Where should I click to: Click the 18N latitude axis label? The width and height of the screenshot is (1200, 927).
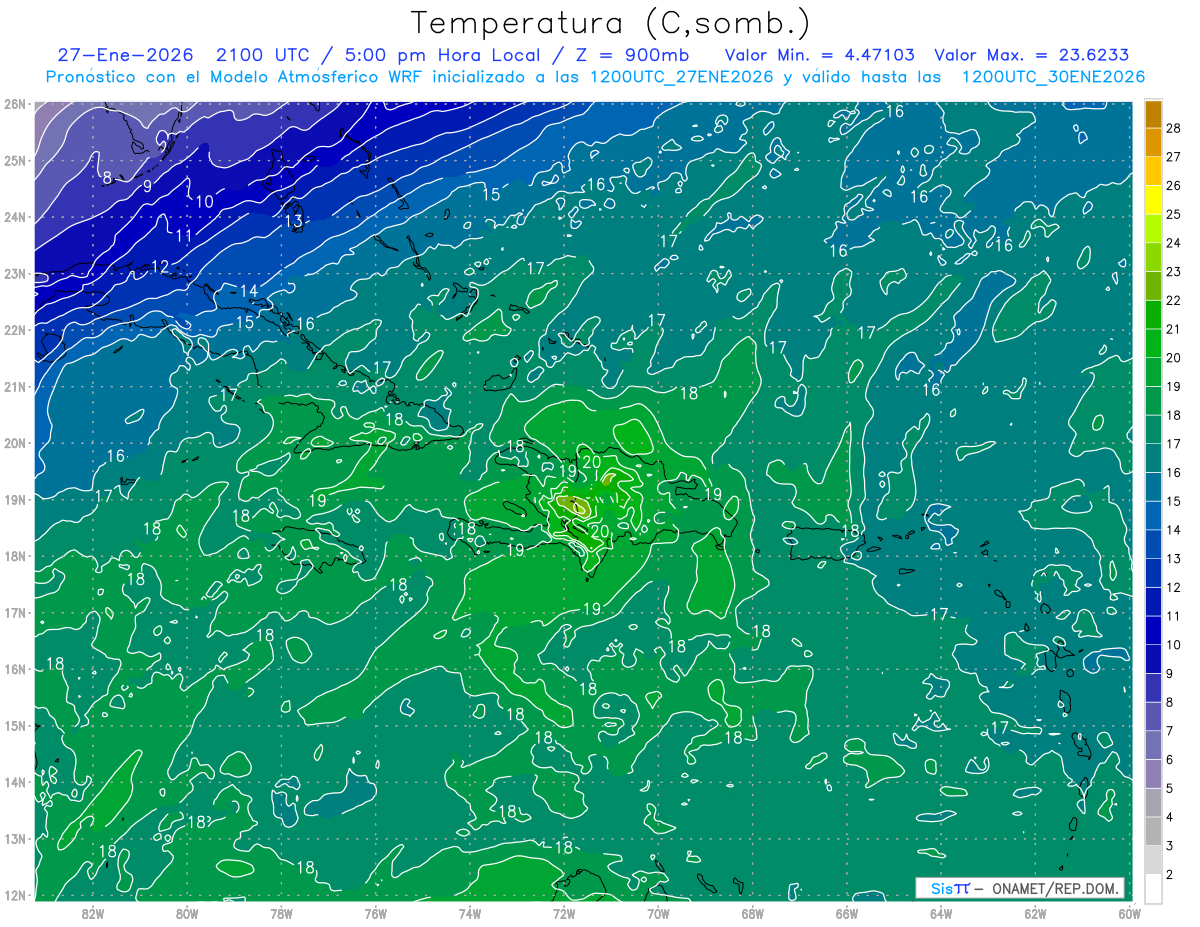click(x=14, y=556)
